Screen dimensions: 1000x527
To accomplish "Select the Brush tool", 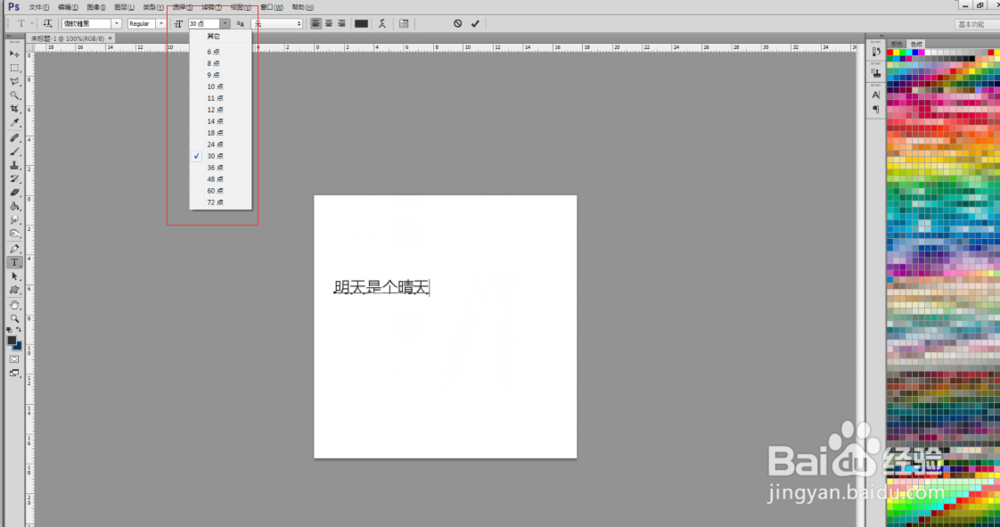I will (x=15, y=152).
